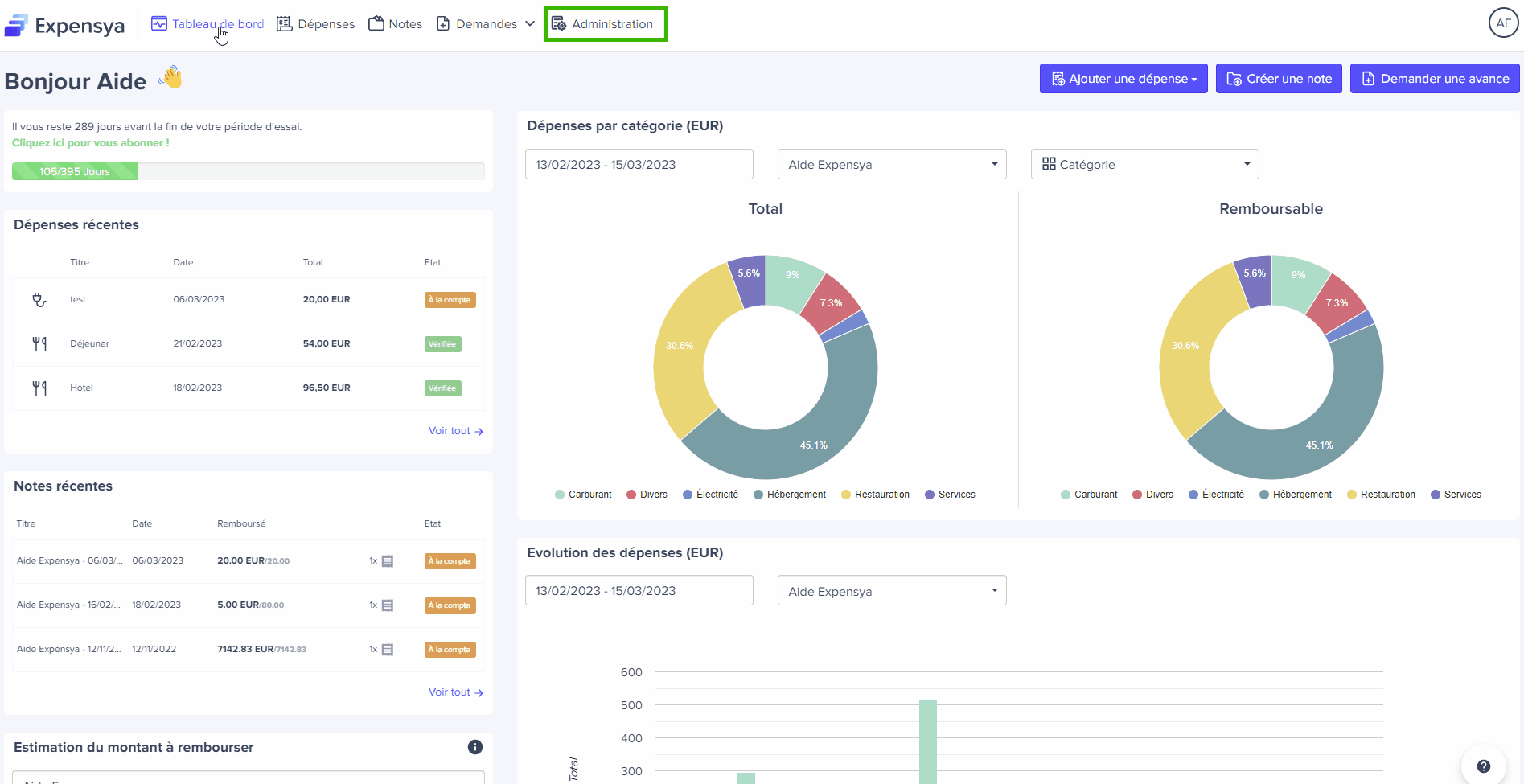Open Aide Expensya dropdown in Dépenses par catégorie
This screenshot has height=784, width=1524.
click(x=892, y=164)
